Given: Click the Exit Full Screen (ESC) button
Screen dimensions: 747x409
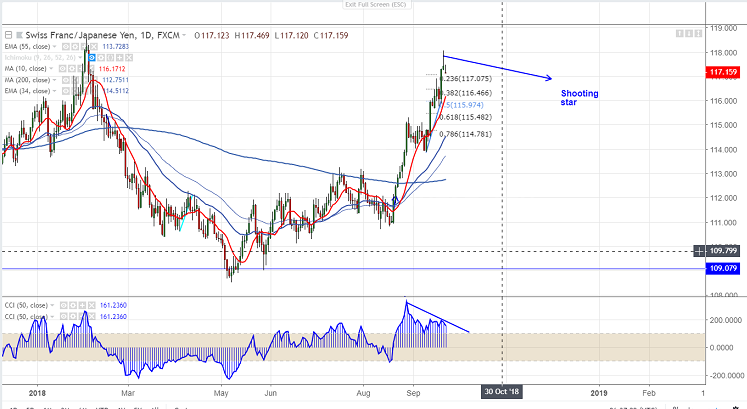Looking at the screenshot, I should pos(376,5).
